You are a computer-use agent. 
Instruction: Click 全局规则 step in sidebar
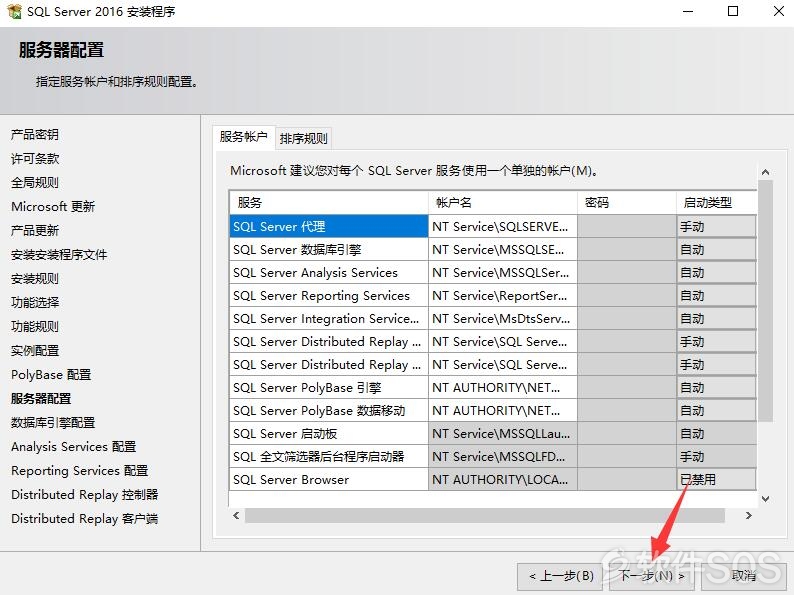pyautogui.click(x=35, y=182)
